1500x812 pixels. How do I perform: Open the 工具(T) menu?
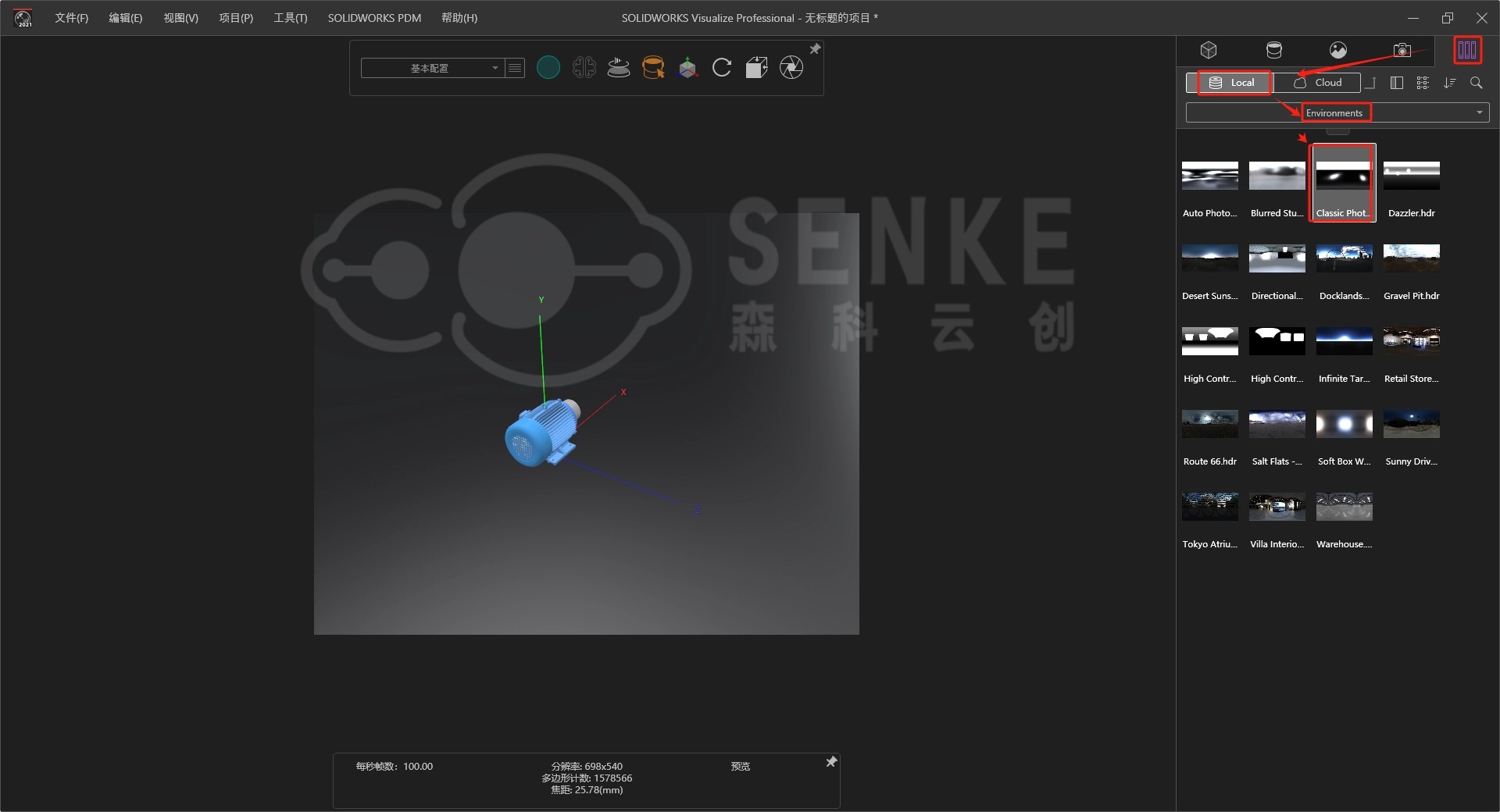point(290,18)
